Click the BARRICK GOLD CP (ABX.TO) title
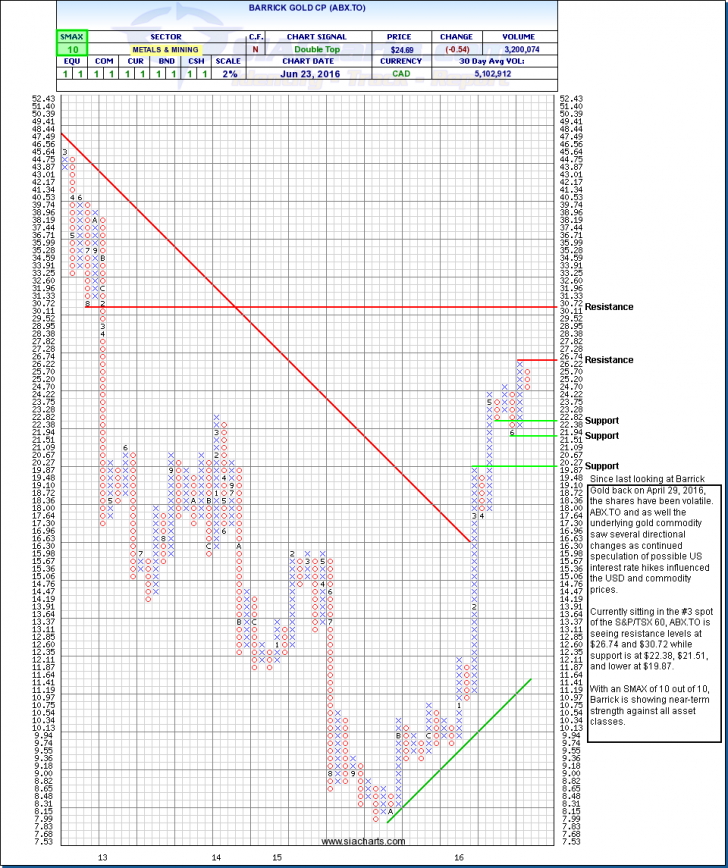728x868 pixels. click(x=305, y=7)
